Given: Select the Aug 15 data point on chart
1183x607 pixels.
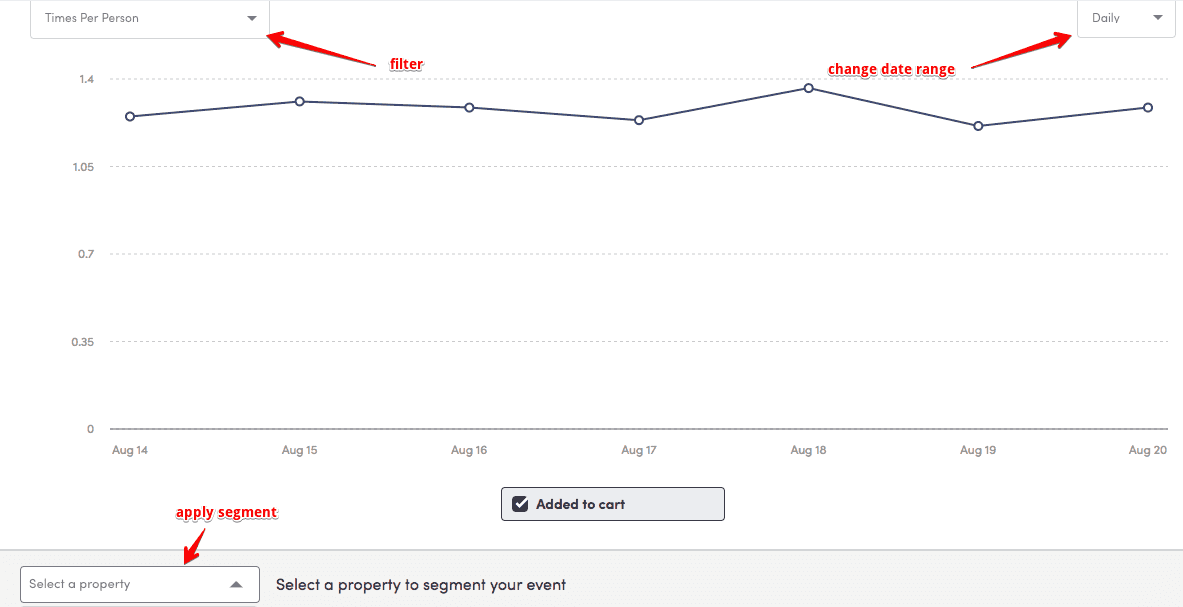Looking at the screenshot, I should tap(299, 101).
